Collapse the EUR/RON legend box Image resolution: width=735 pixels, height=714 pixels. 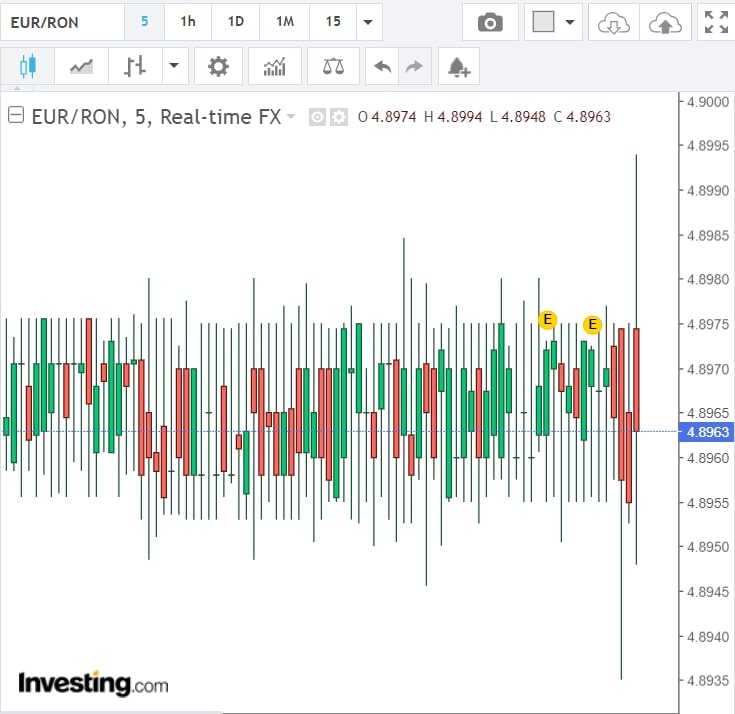[x=16, y=116]
